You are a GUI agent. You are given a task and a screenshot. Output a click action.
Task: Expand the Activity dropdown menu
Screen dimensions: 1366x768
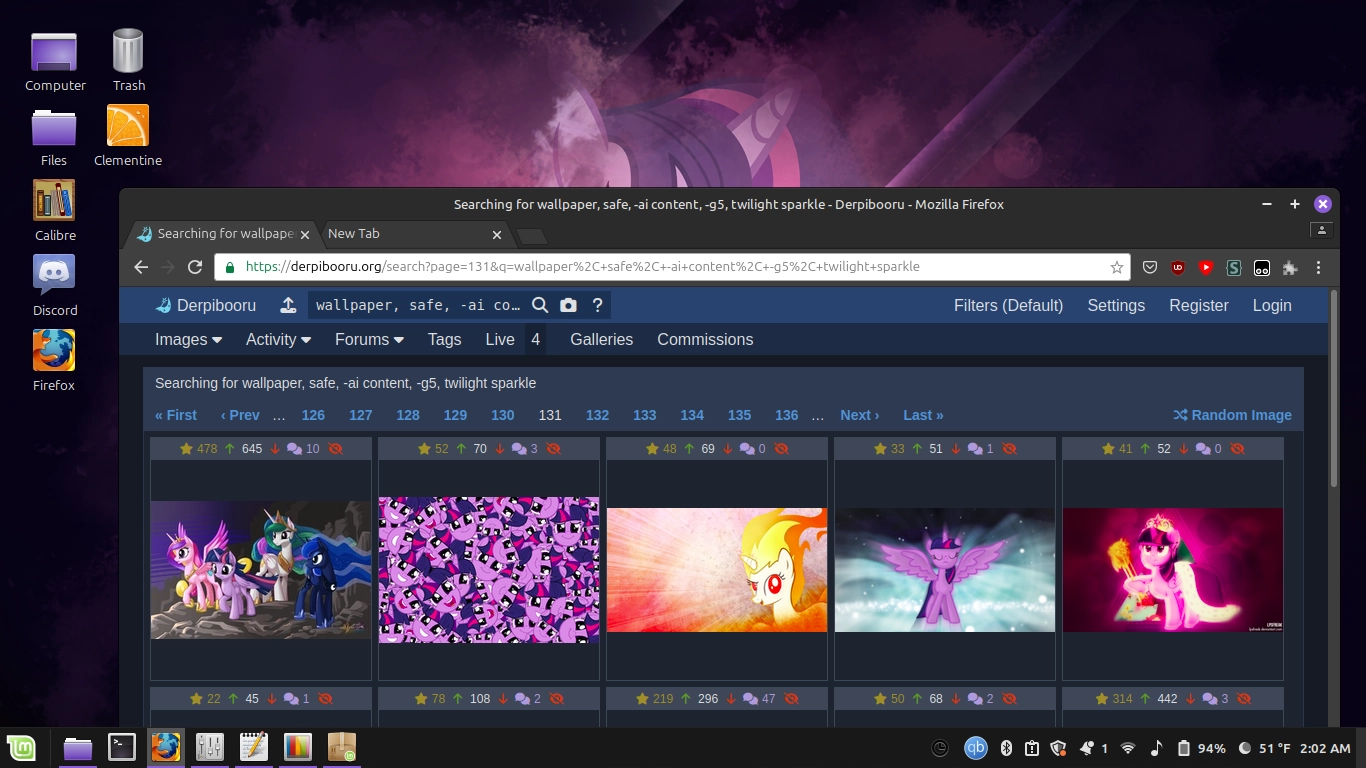pos(278,339)
